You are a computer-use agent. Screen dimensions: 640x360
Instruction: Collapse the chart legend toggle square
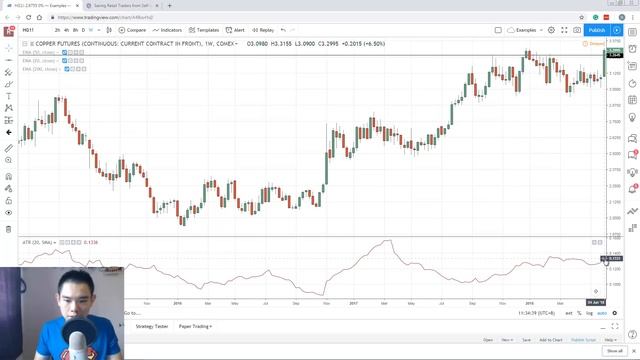[25, 44]
